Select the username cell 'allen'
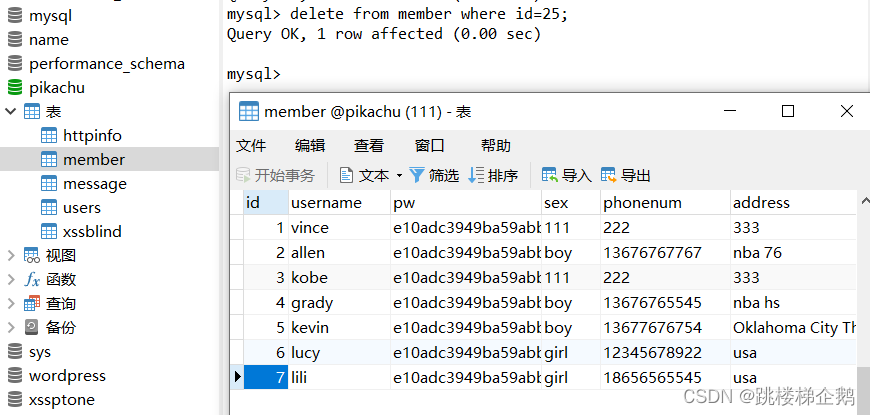 click(x=340, y=253)
